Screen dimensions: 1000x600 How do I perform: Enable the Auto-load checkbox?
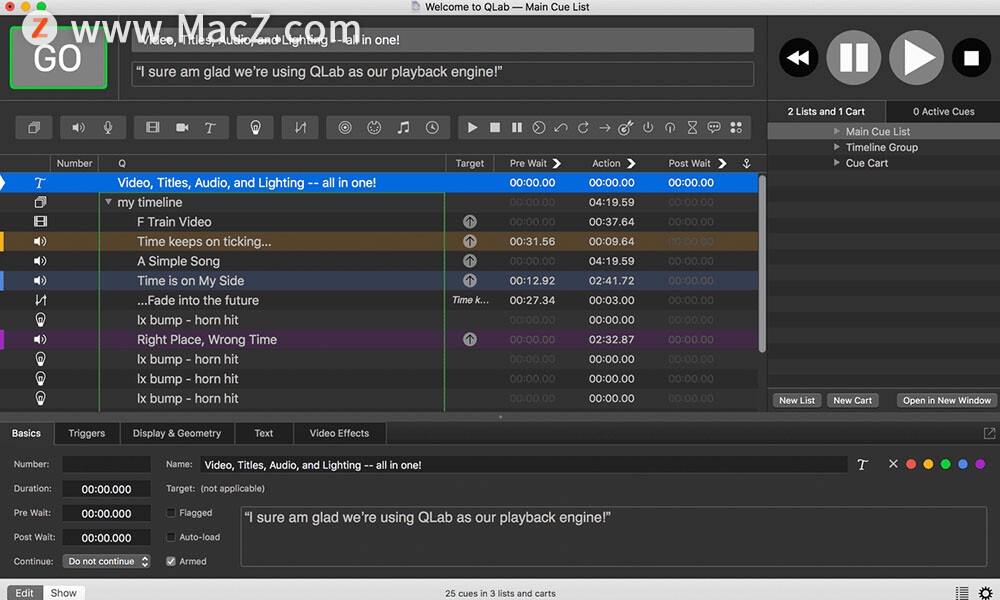click(171, 537)
